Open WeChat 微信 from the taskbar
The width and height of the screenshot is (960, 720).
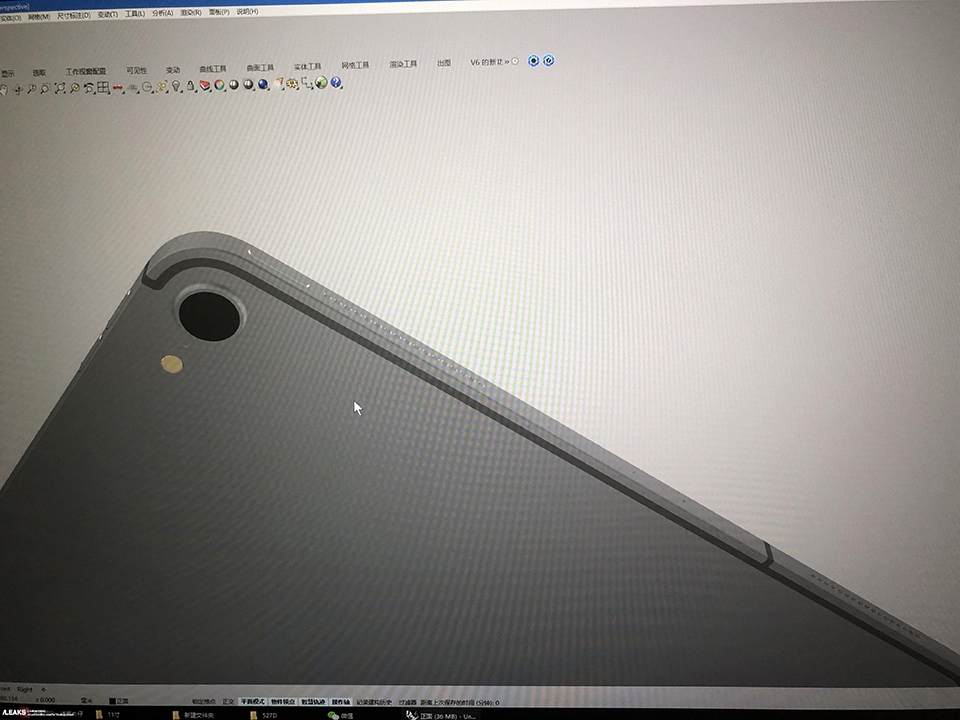(x=340, y=715)
